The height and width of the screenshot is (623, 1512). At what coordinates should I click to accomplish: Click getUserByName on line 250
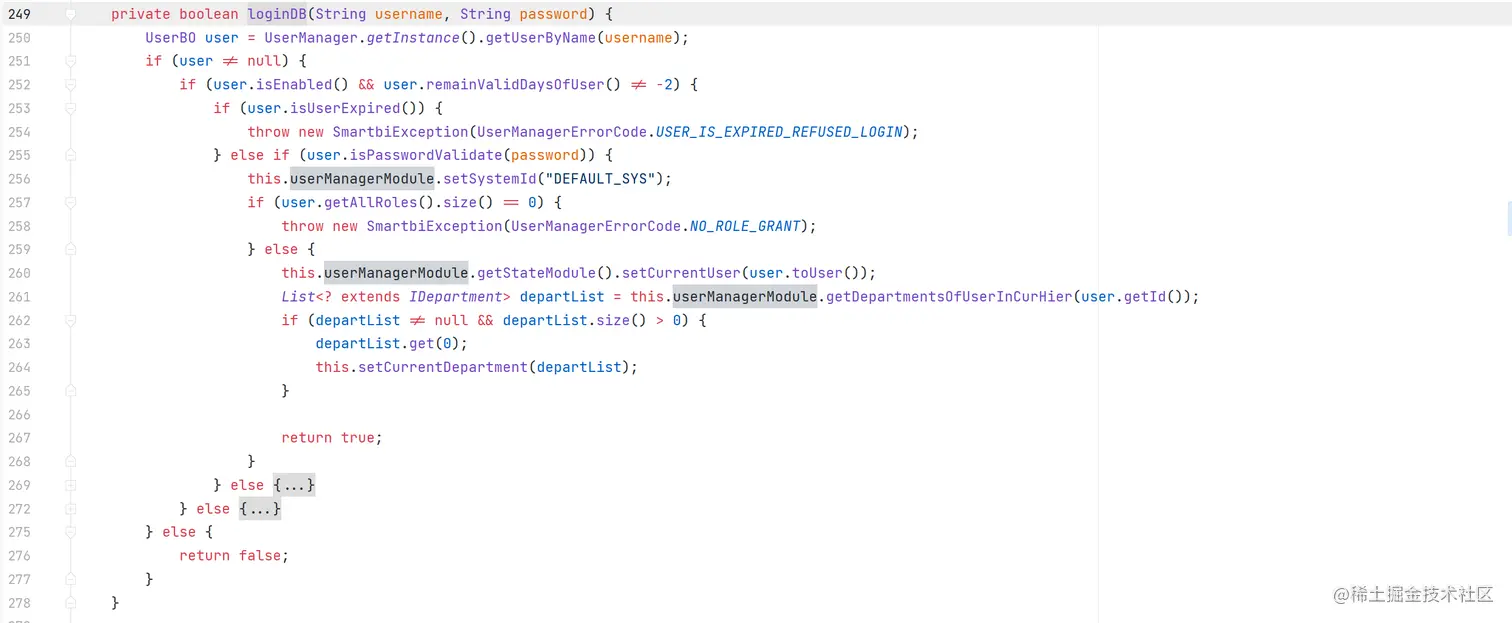(540, 38)
